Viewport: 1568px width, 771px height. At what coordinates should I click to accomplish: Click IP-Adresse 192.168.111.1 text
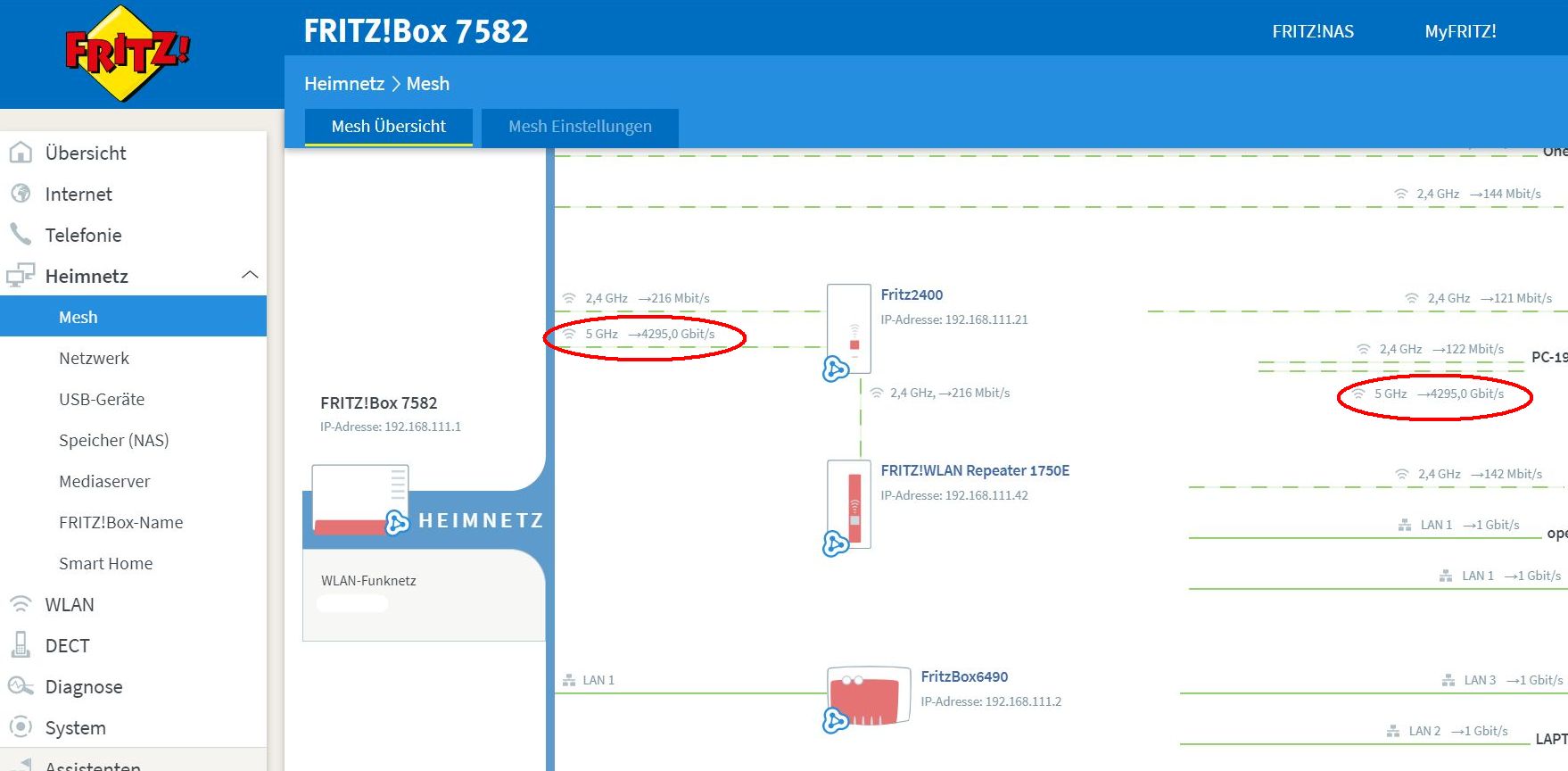click(x=391, y=427)
